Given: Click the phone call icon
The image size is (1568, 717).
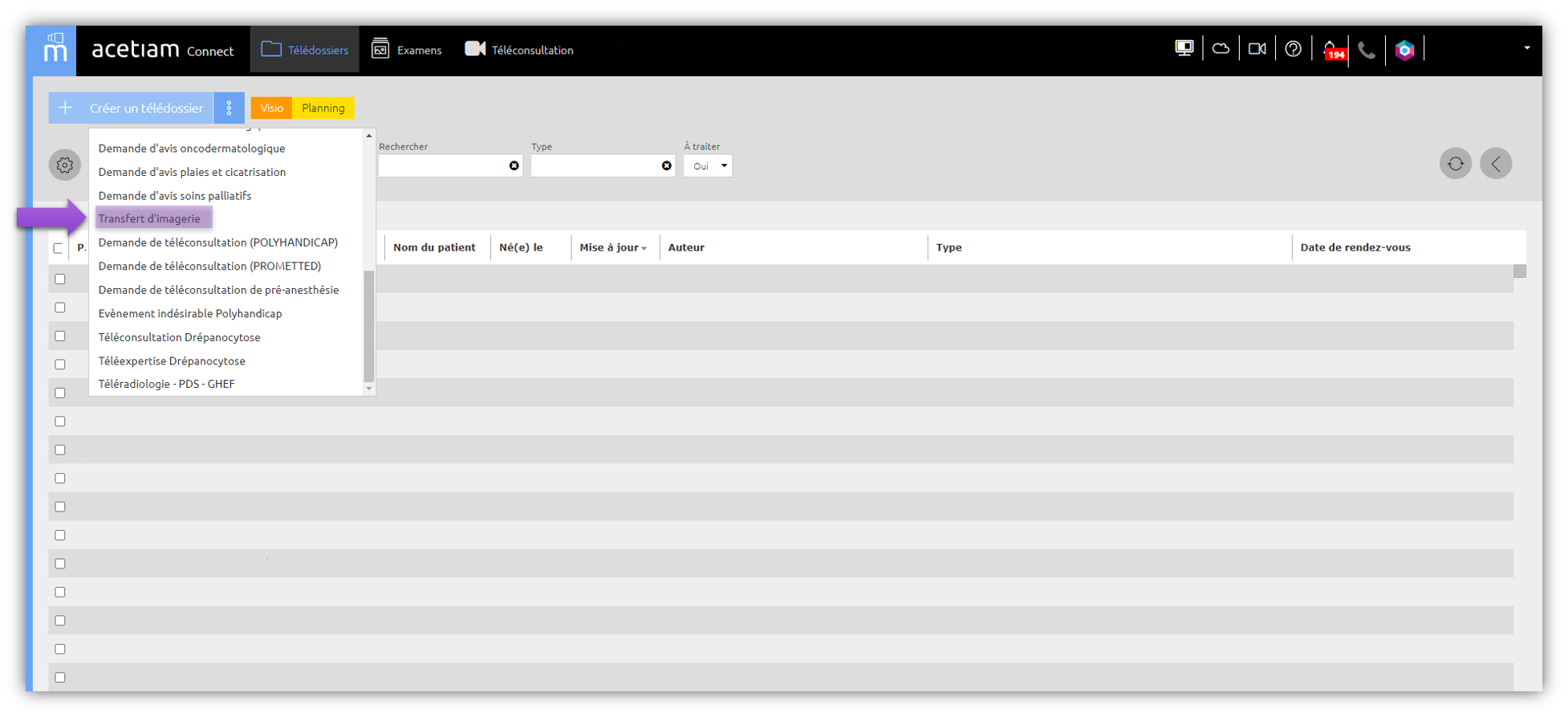Looking at the screenshot, I should point(1367,51).
